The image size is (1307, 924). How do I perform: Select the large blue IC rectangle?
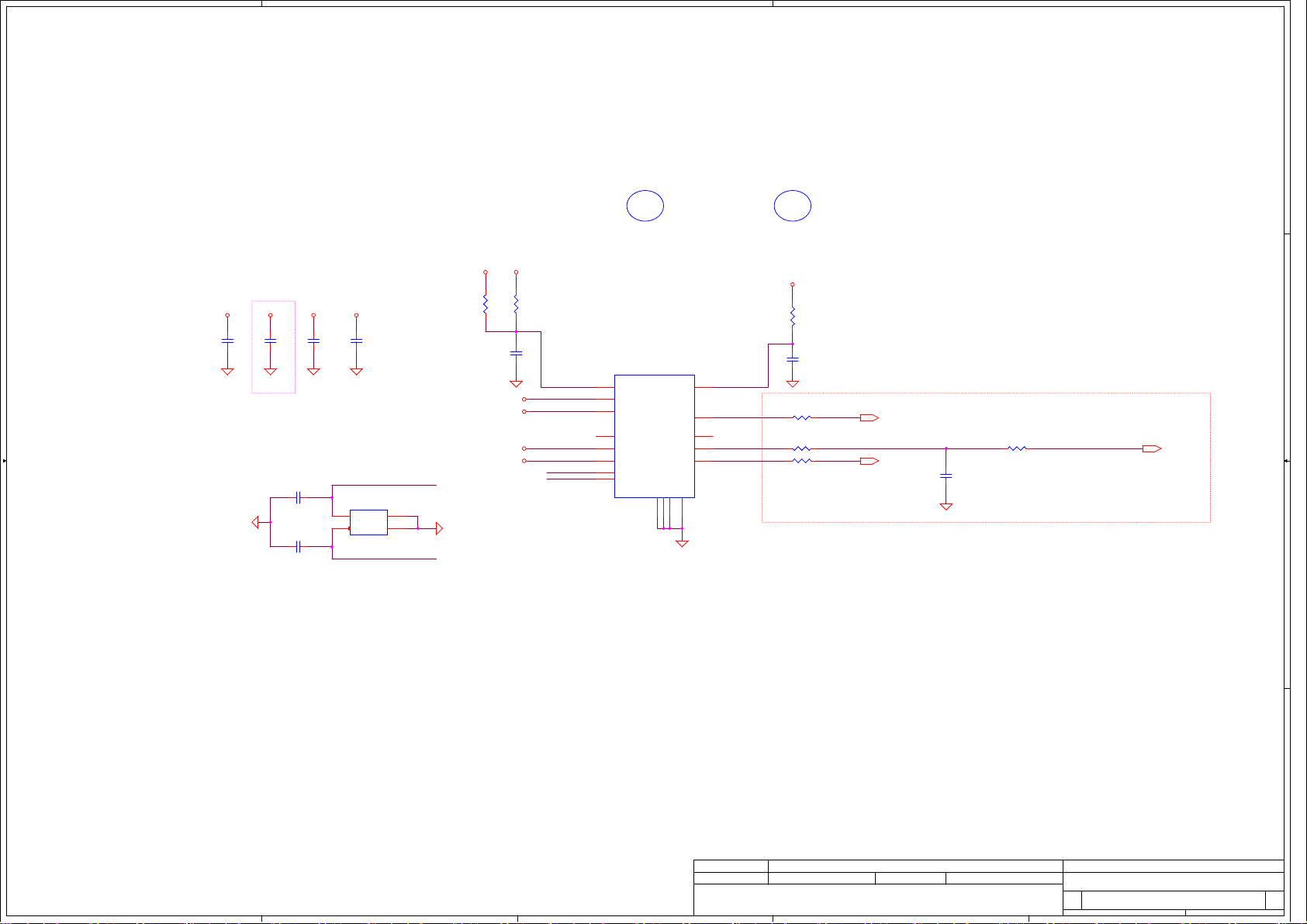(x=654, y=436)
